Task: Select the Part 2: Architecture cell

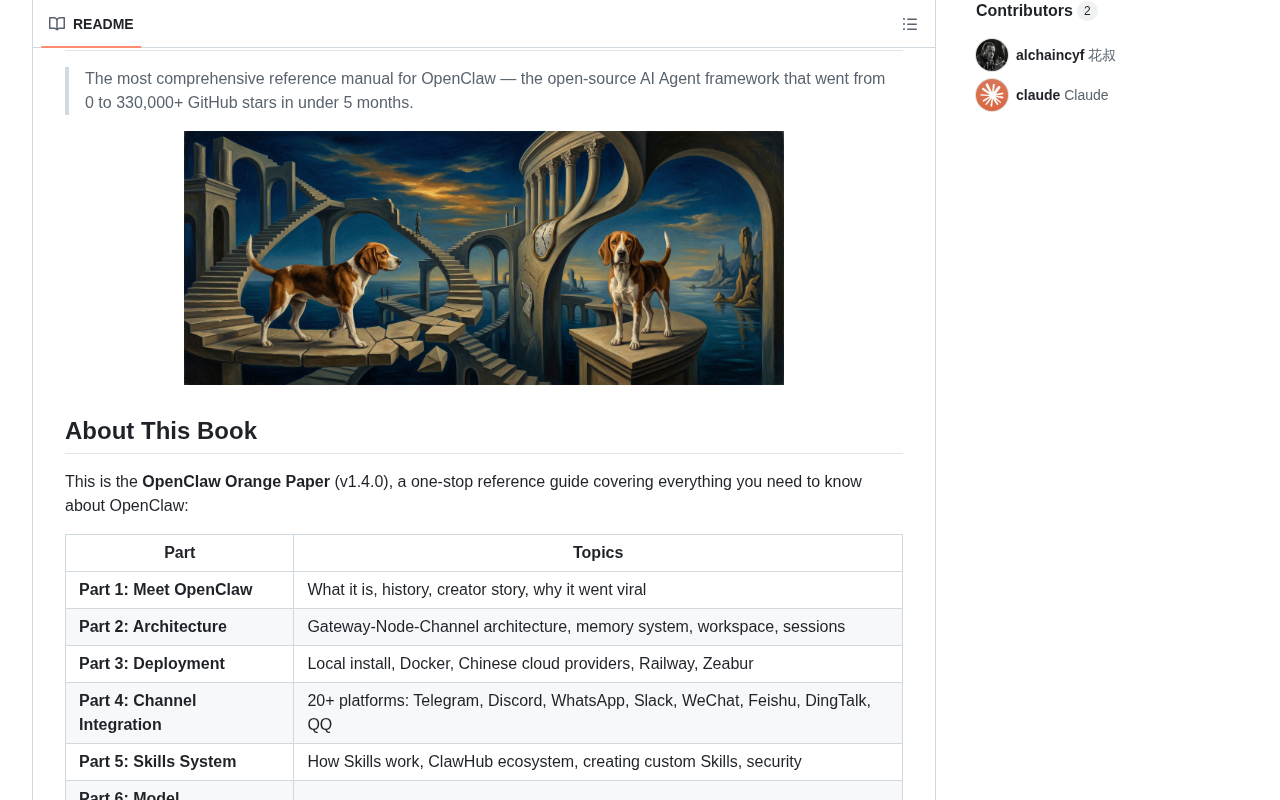Action: 180,627
